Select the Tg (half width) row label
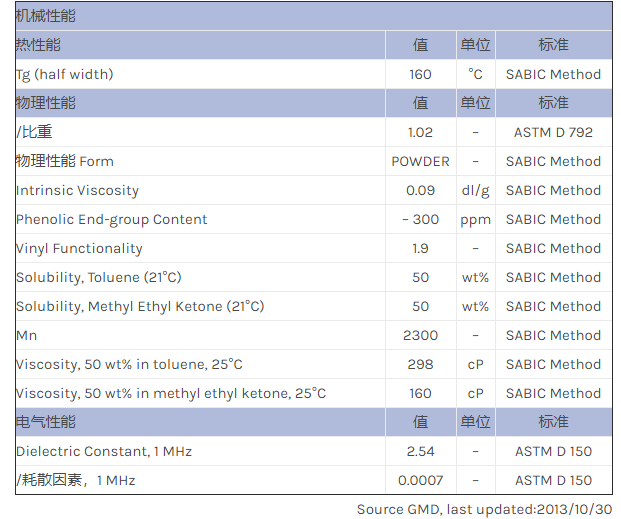The height and width of the screenshot is (519, 621). click(x=64, y=74)
